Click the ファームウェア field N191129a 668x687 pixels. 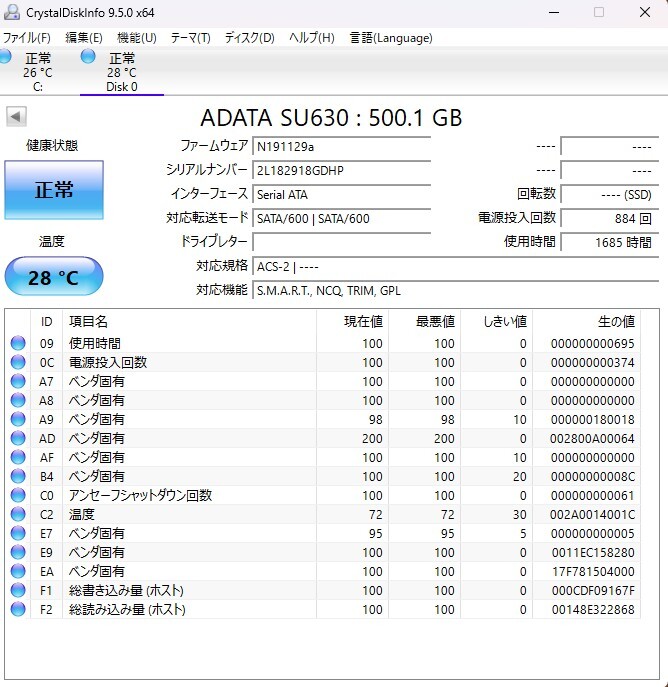click(342, 146)
